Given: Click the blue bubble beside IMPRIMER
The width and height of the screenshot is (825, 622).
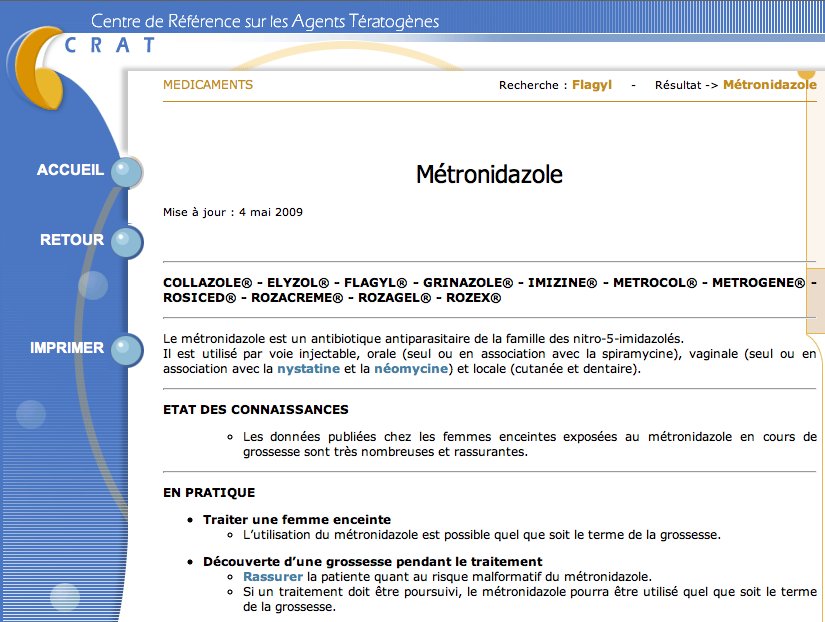Looking at the screenshot, I should click(x=127, y=349).
